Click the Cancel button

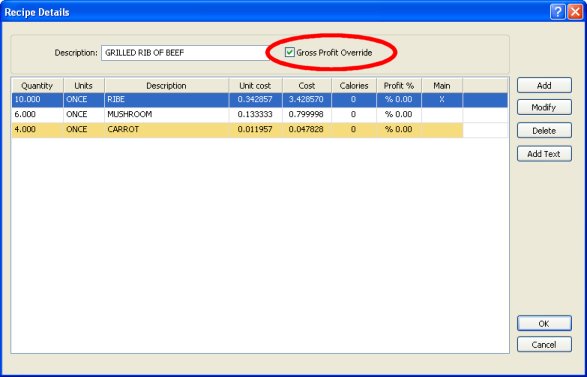pyautogui.click(x=544, y=344)
